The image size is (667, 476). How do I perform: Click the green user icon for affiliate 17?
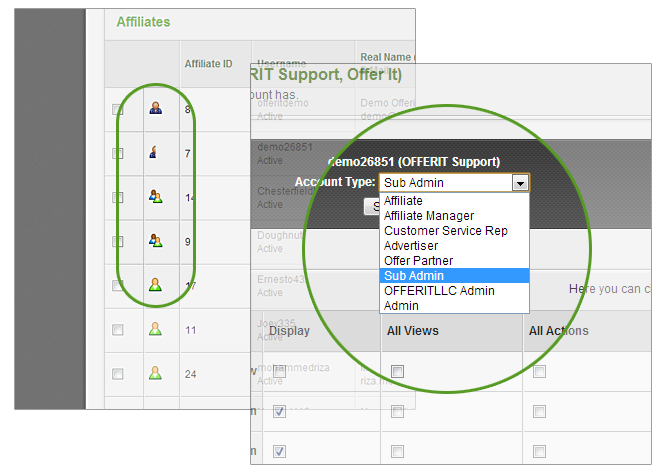point(155,285)
